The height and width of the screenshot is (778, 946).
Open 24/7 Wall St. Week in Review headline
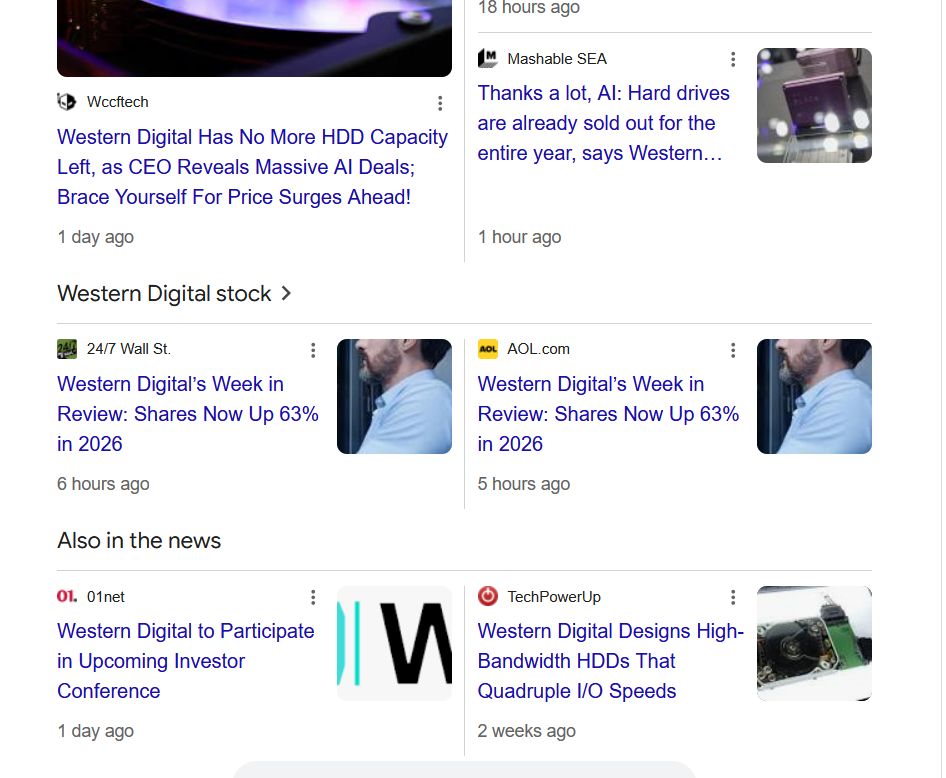[x=188, y=414]
